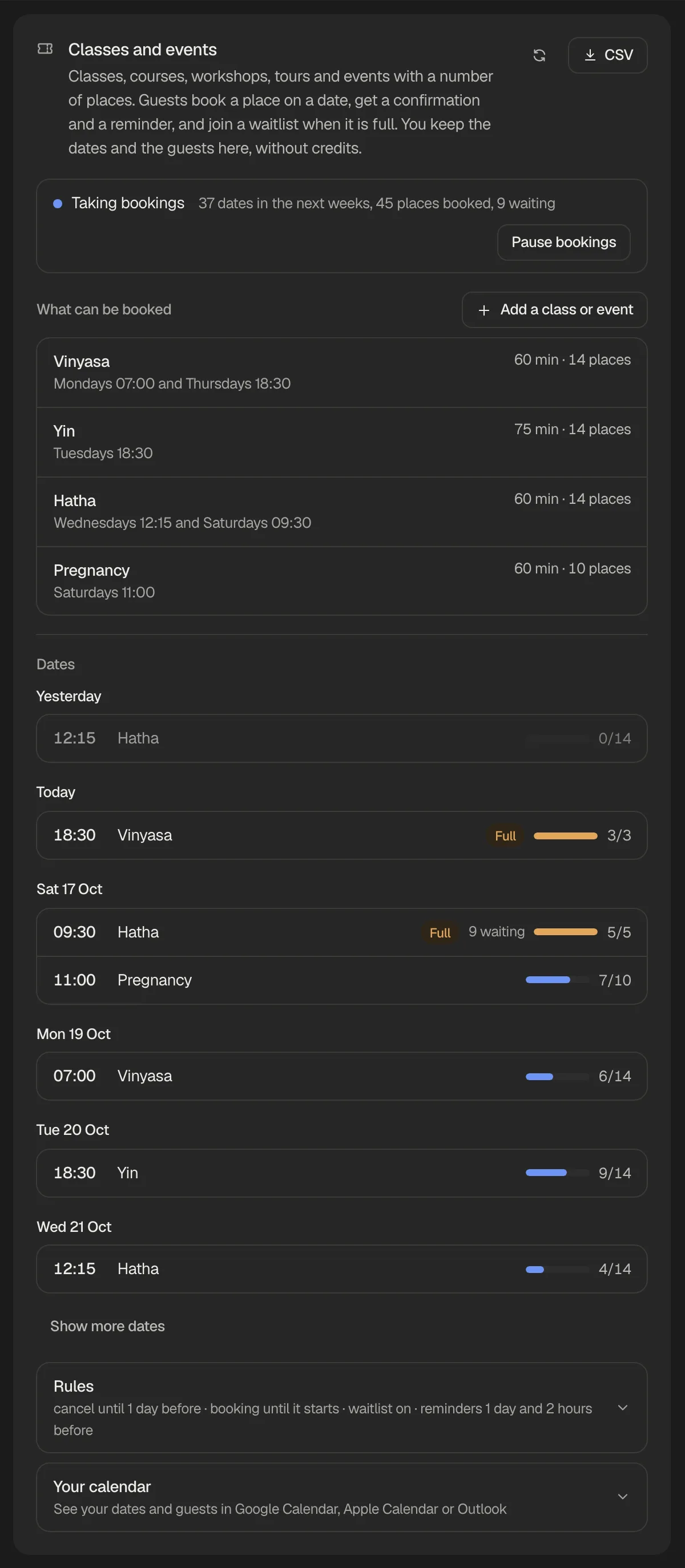Click the 9 waiting label on Hatha
This screenshot has height=1568, width=685.
(x=496, y=932)
